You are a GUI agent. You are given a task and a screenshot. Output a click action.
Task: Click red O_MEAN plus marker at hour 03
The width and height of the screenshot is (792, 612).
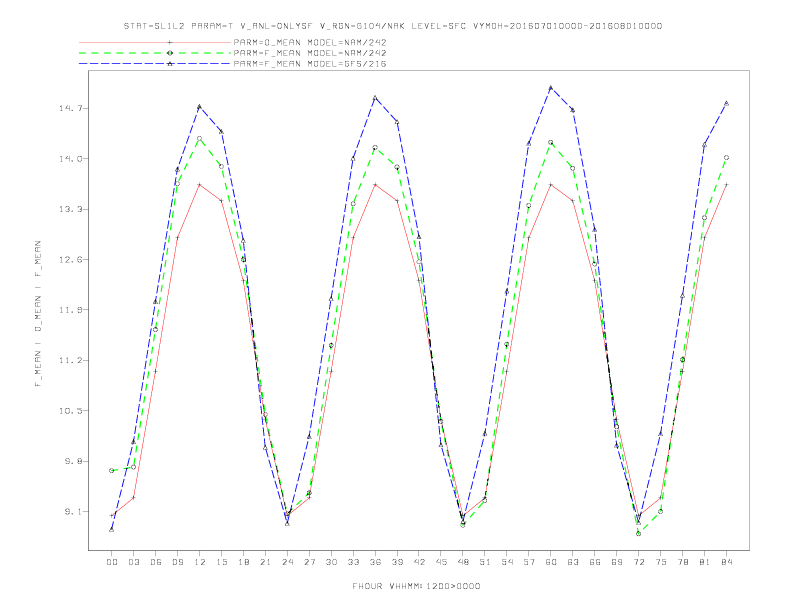pos(133,498)
